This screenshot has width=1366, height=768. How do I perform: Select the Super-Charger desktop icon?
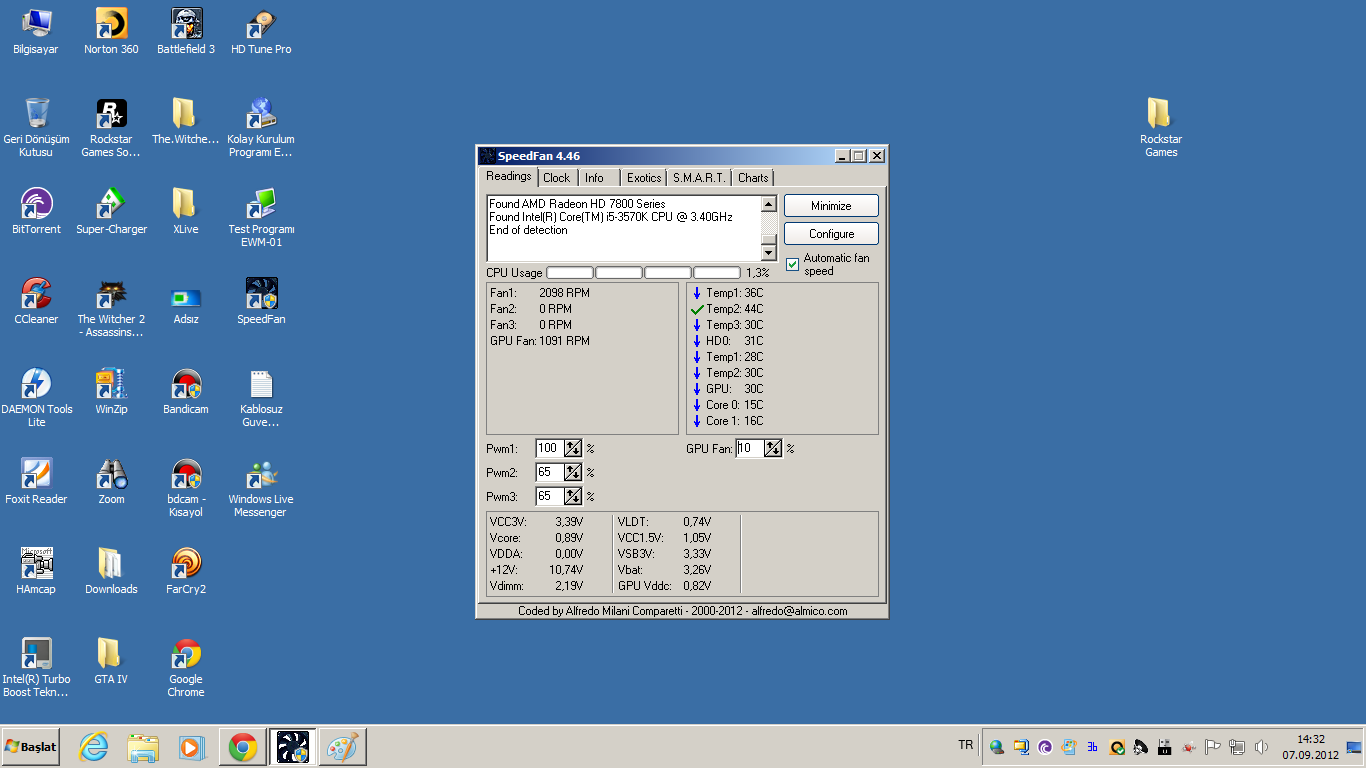pos(111,211)
